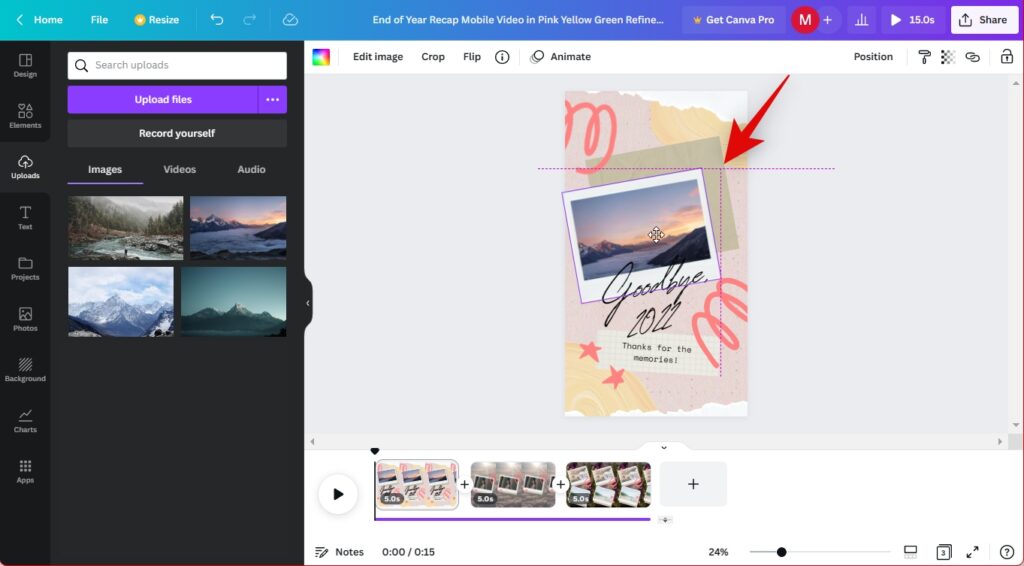Open the Elements sidebar panel
Viewport: 1024px width, 566px height.
pyautogui.click(x=25, y=116)
